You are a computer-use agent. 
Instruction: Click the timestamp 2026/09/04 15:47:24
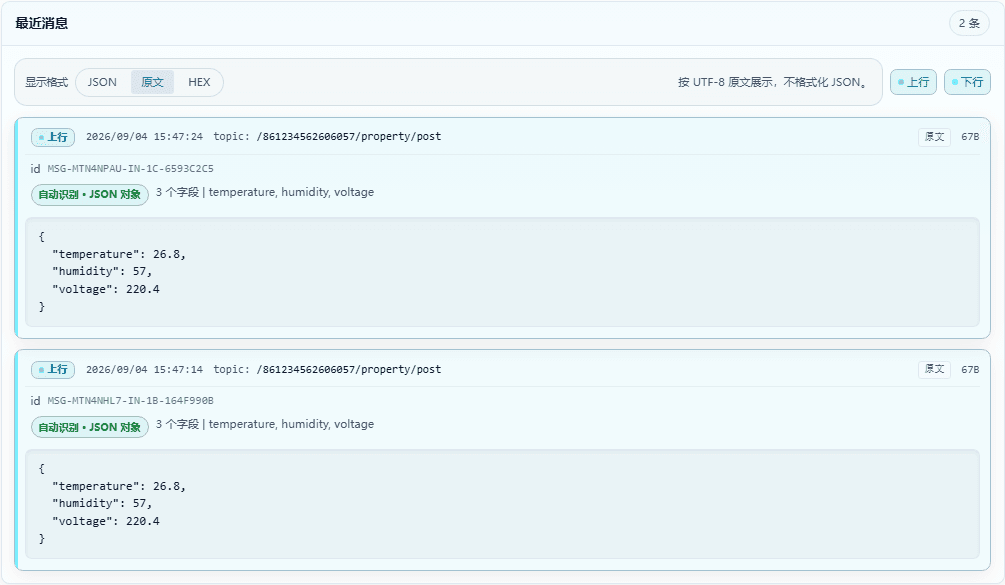pos(144,136)
